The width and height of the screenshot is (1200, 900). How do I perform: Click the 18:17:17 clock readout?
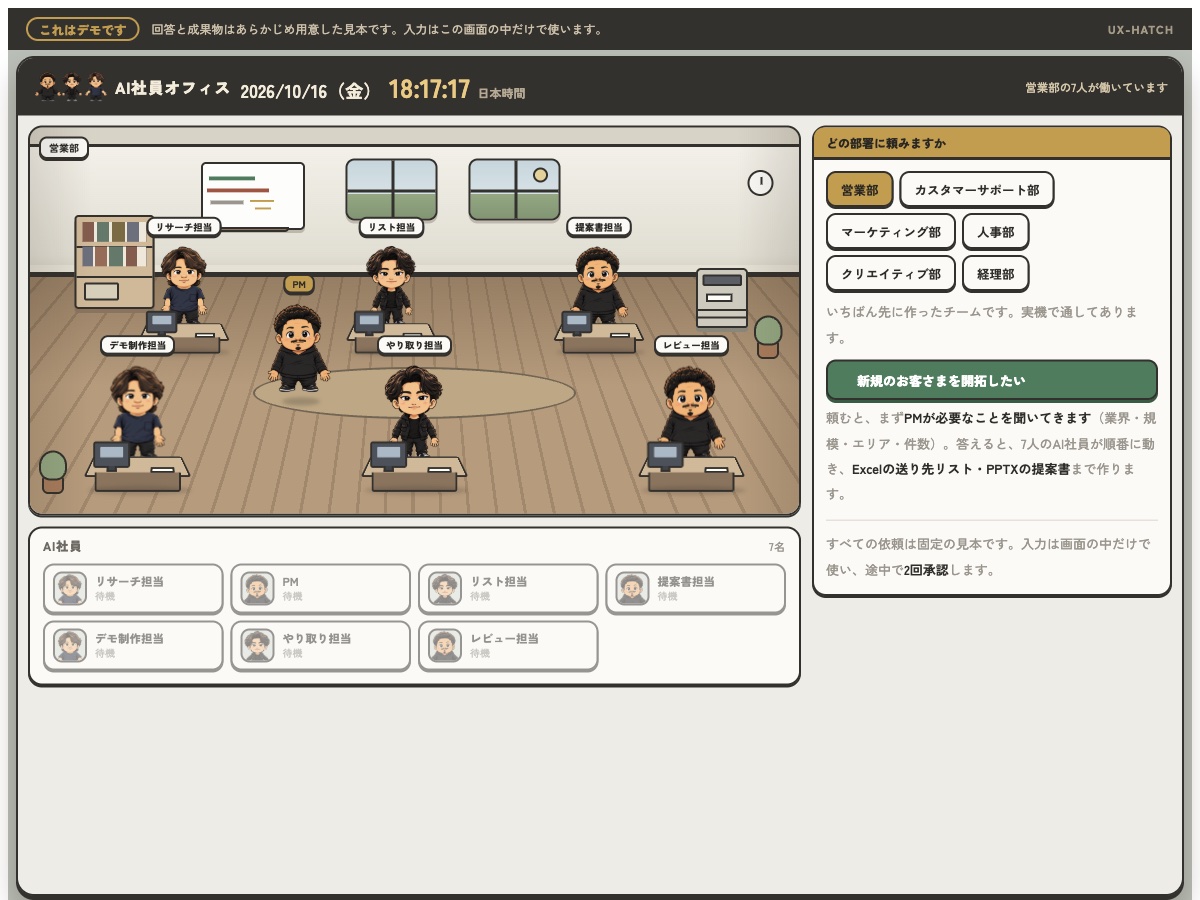(429, 90)
